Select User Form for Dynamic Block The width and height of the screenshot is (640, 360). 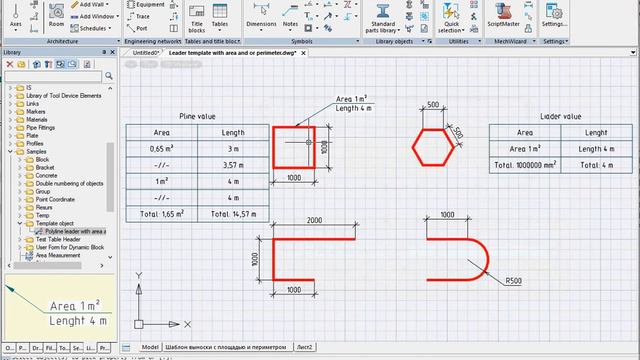point(70,247)
